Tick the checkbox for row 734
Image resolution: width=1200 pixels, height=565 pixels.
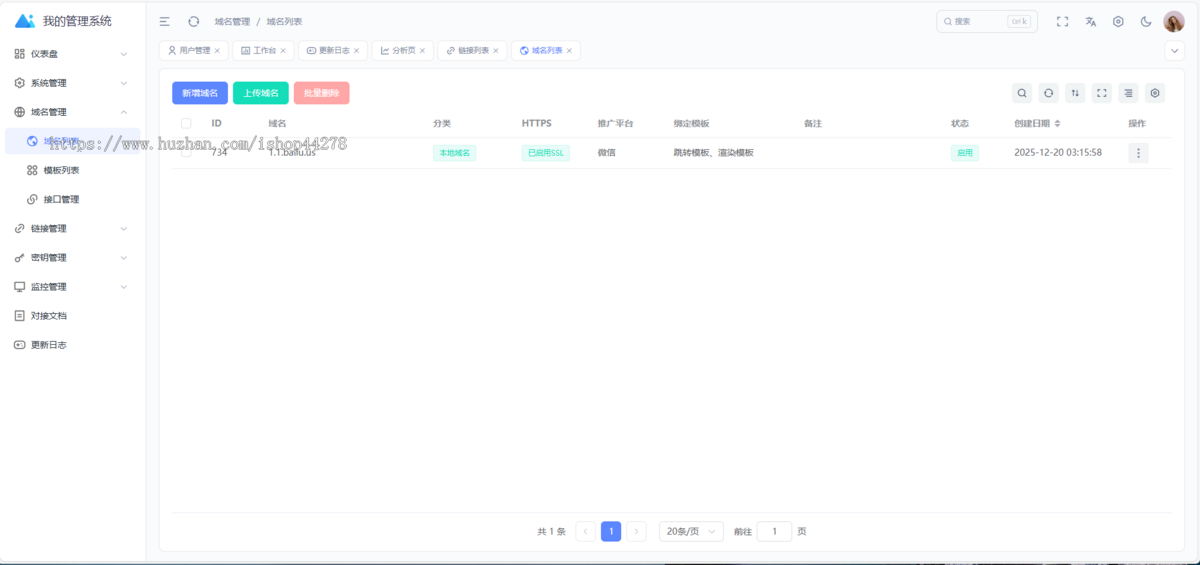coord(186,153)
